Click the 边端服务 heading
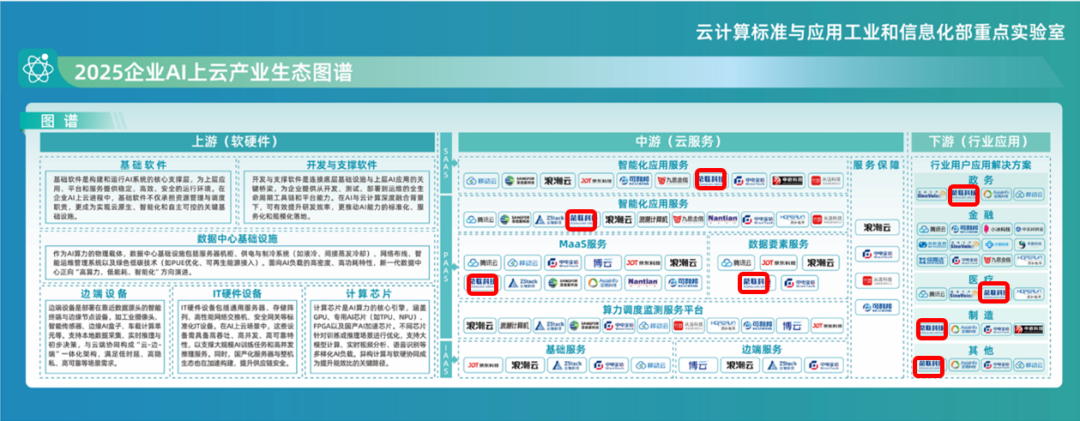 762,349
